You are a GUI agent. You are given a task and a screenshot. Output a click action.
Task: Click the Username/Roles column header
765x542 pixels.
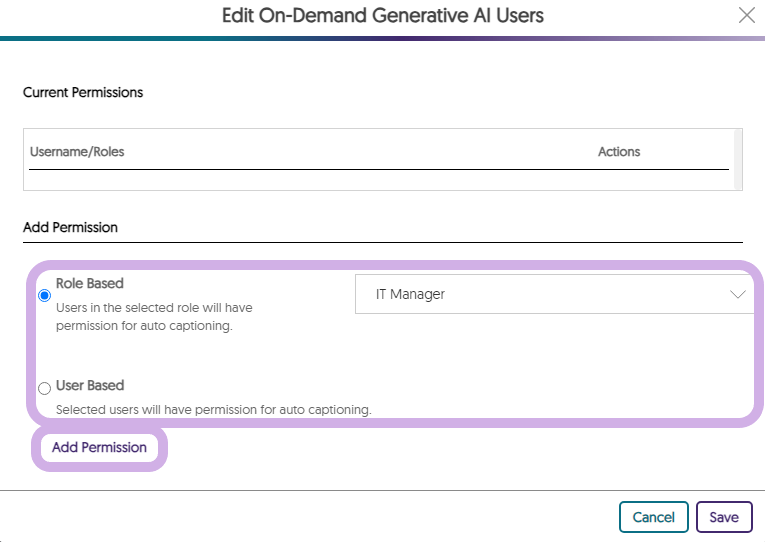click(77, 152)
